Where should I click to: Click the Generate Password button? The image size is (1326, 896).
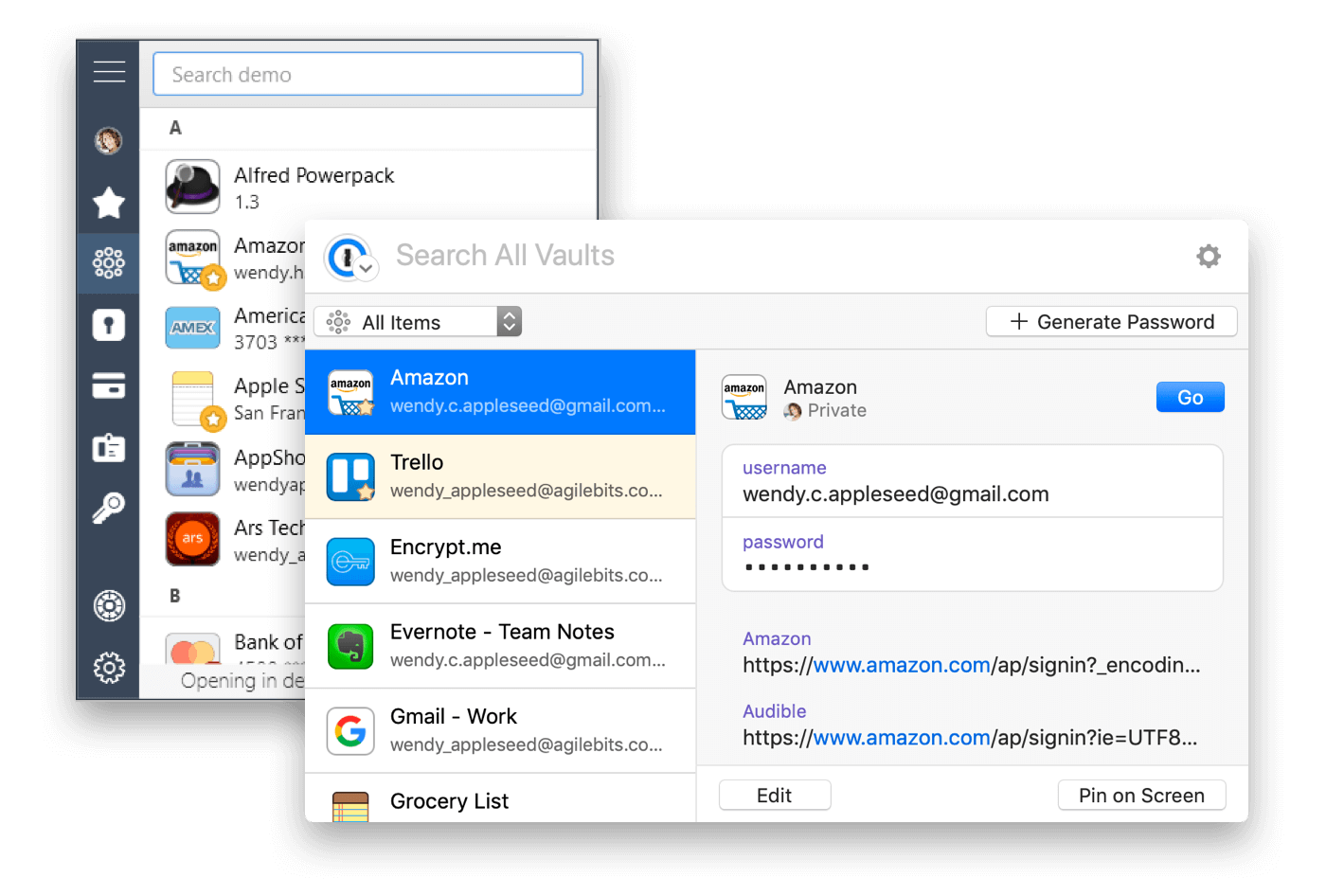click(x=1111, y=321)
